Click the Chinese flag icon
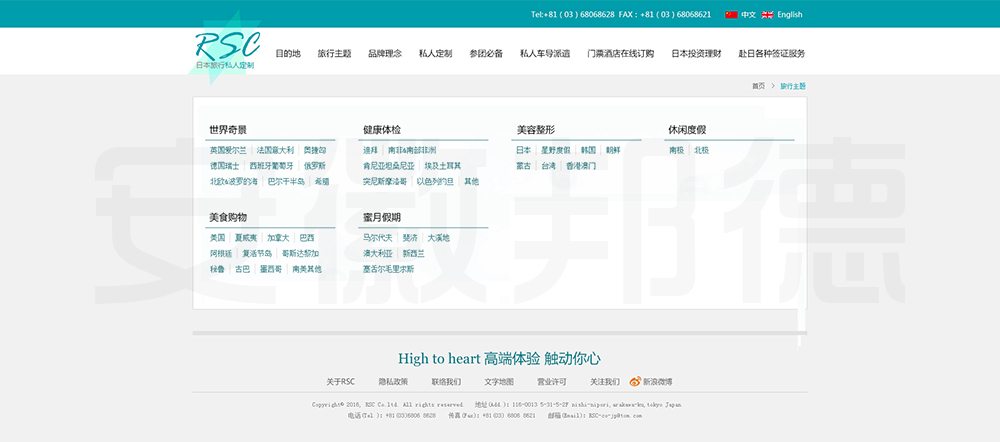Viewport: 1000px width, 442px height. tap(731, 15)
